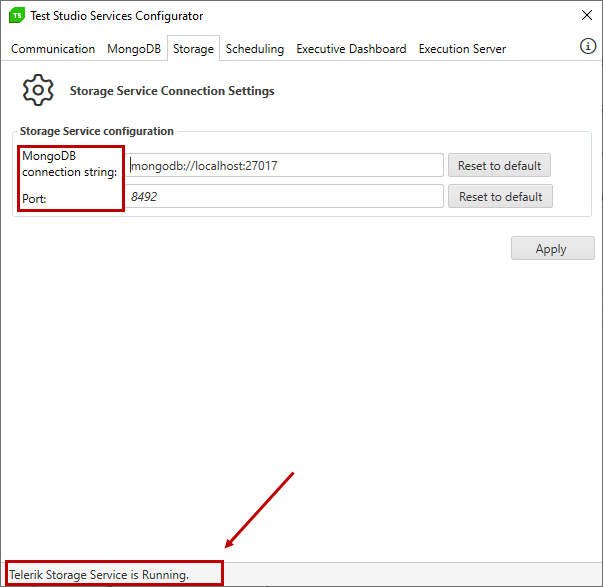
Task: Reset the MongoDB connection string to default
Action: 499,165
